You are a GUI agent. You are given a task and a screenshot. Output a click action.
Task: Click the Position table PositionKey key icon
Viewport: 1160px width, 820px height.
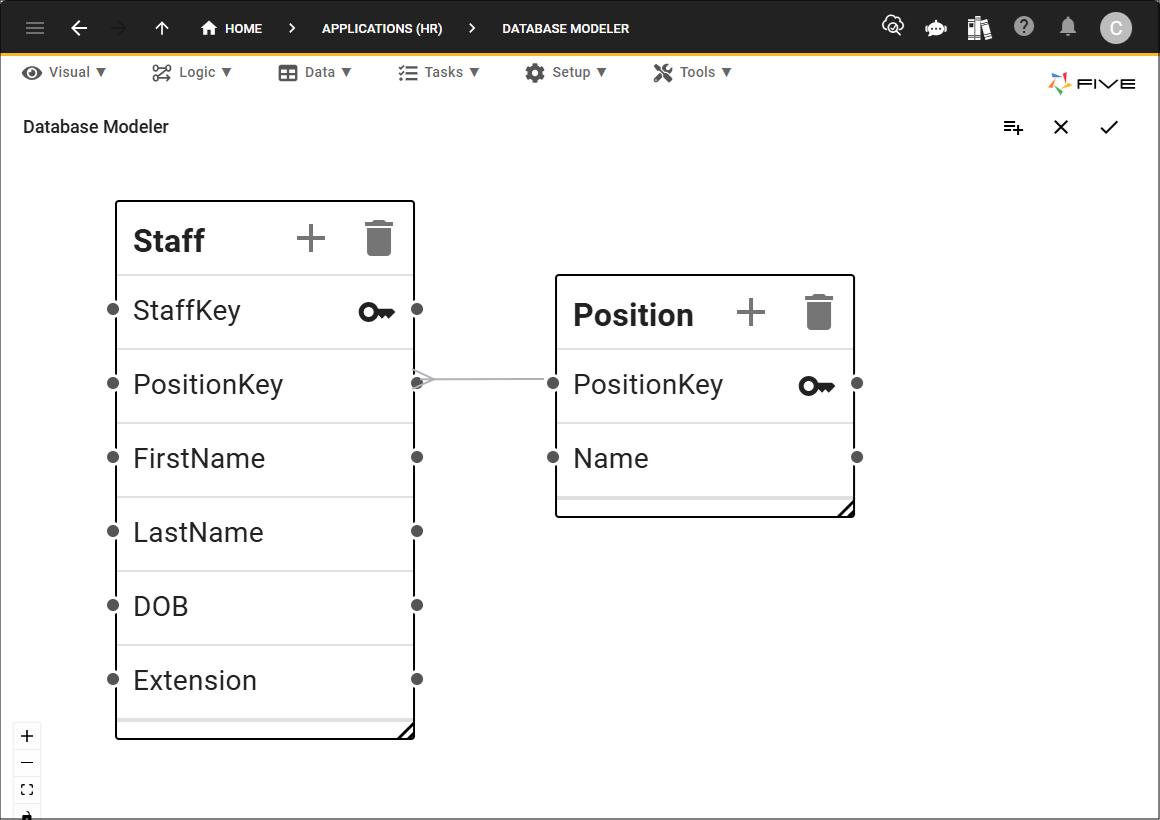tap(817, 386)
